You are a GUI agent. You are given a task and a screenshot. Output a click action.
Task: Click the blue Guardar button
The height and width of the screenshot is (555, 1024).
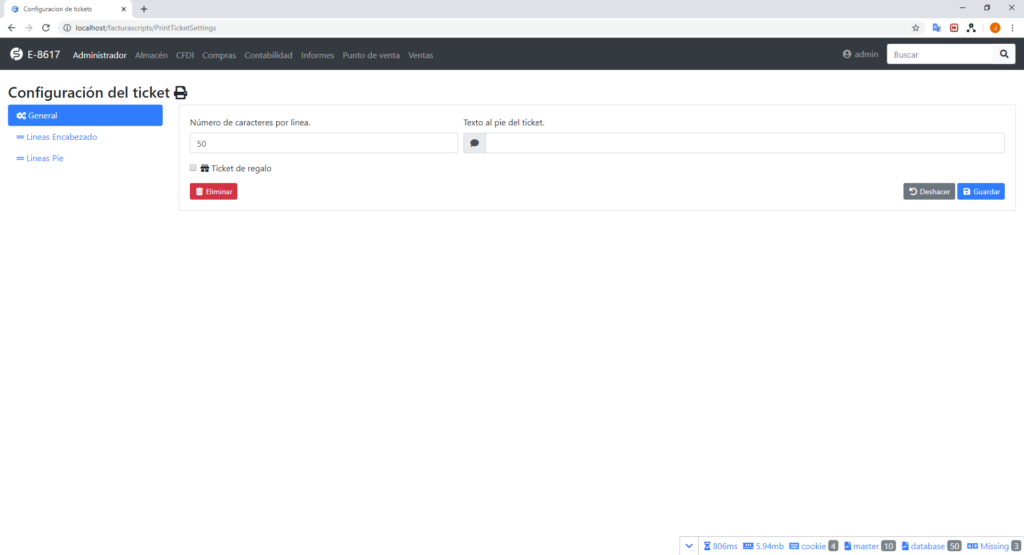point(981,191)
